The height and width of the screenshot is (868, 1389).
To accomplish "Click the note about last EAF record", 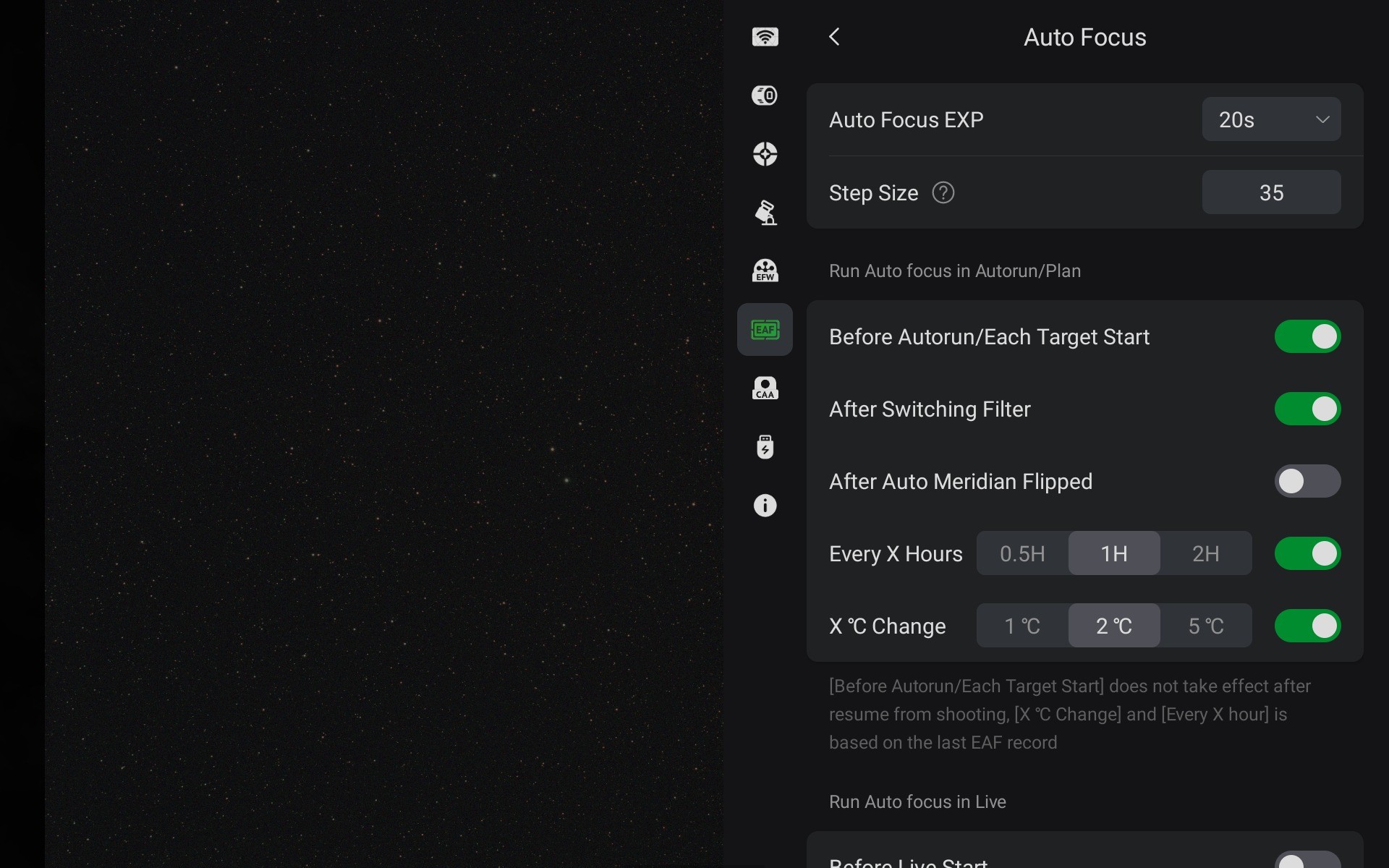I will pos(1069,714).
